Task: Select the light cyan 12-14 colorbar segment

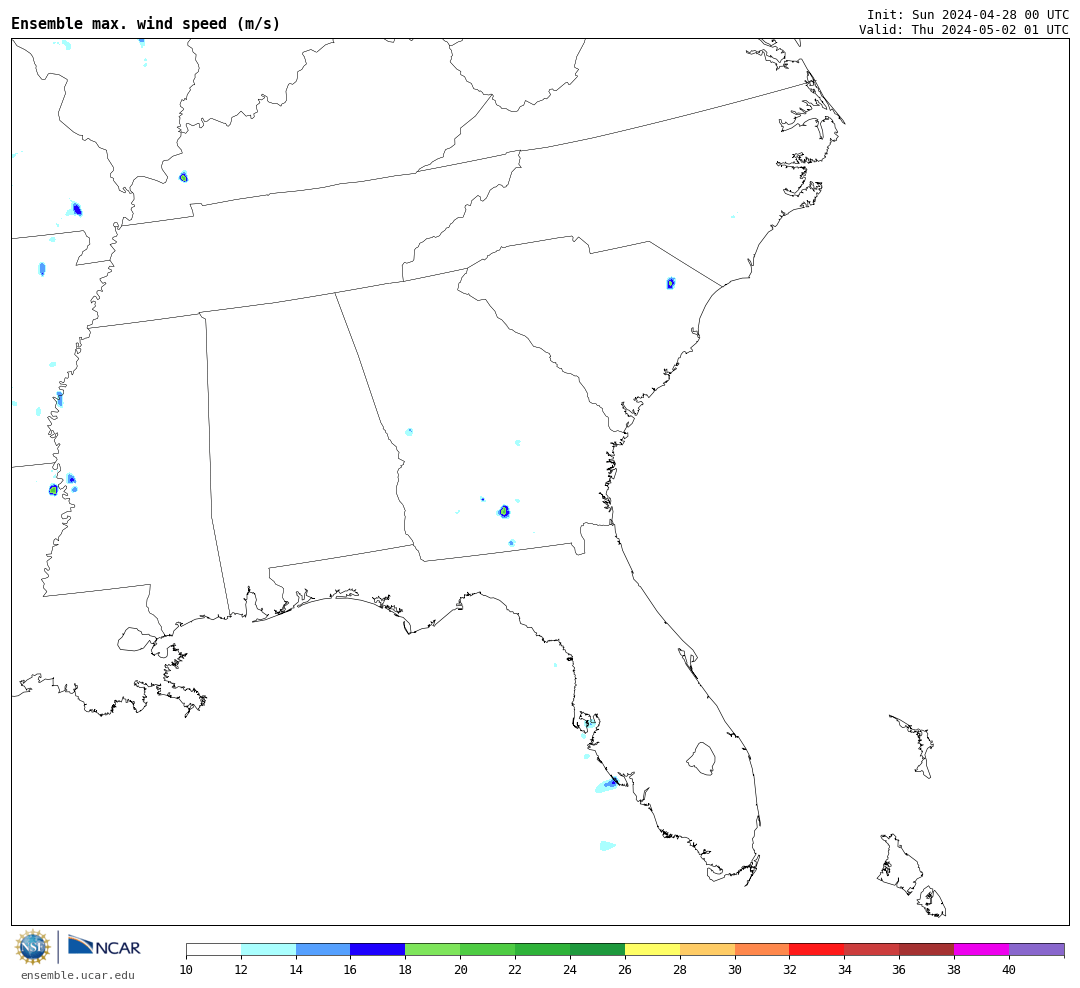Action: [269, 949]
